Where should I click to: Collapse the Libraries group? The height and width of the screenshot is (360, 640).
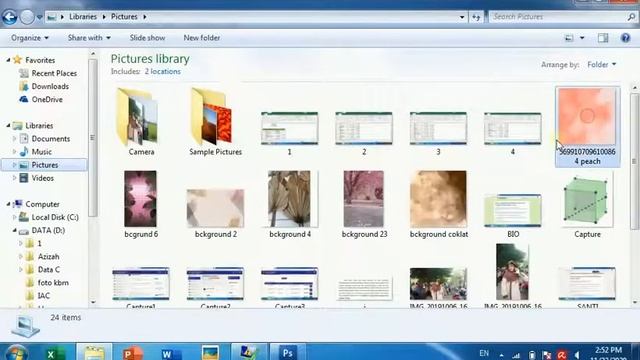click(8, 126)
